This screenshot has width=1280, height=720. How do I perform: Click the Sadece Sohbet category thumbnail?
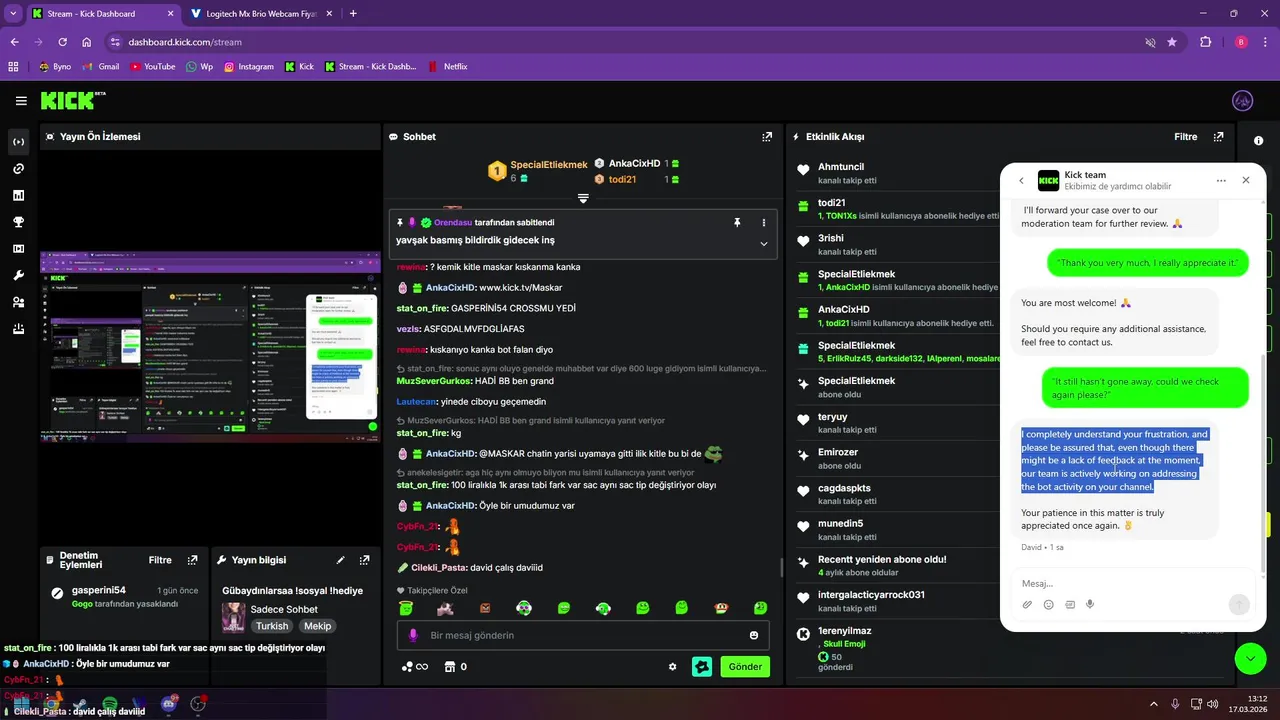point(233,617)
